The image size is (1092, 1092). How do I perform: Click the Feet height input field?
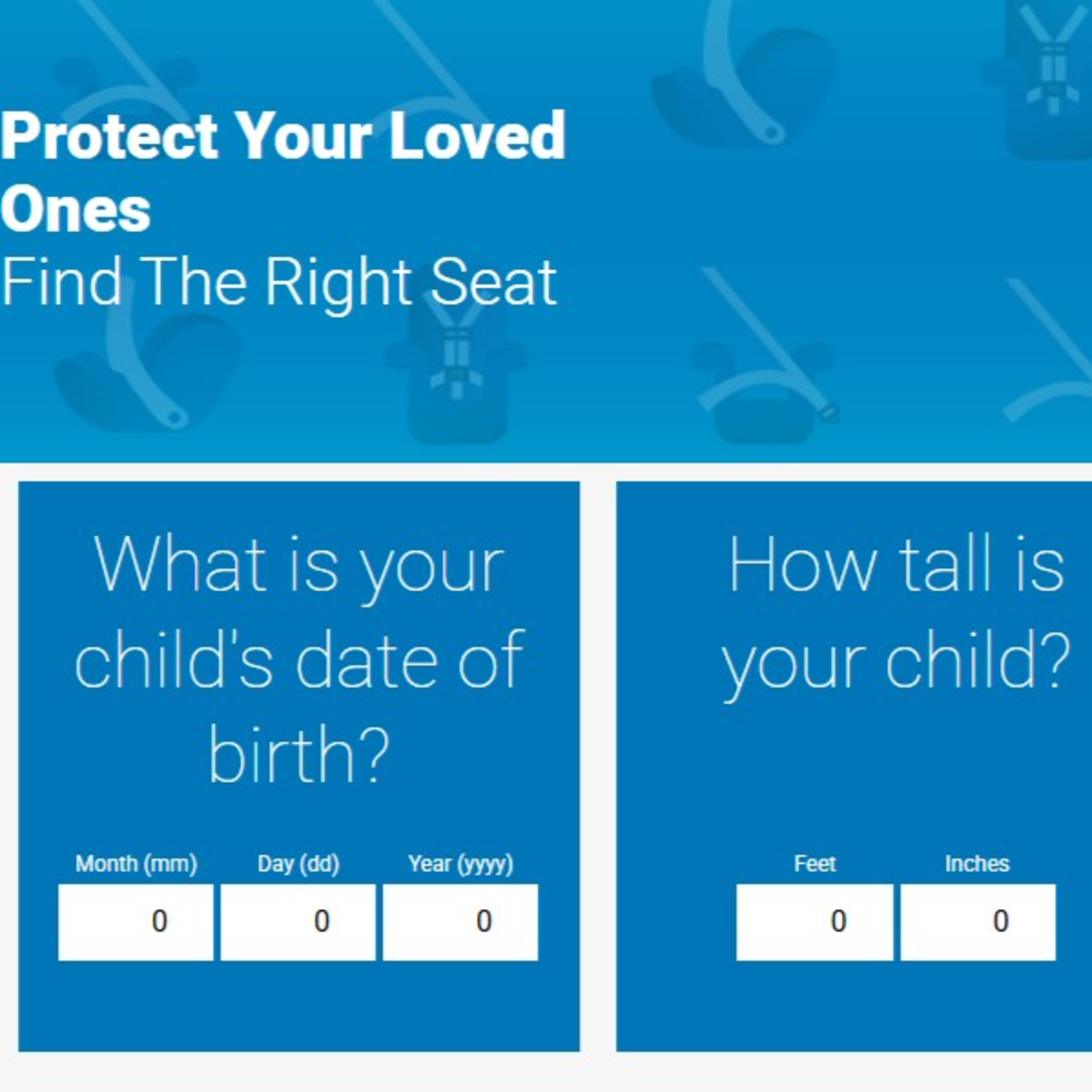click(814, 922)
